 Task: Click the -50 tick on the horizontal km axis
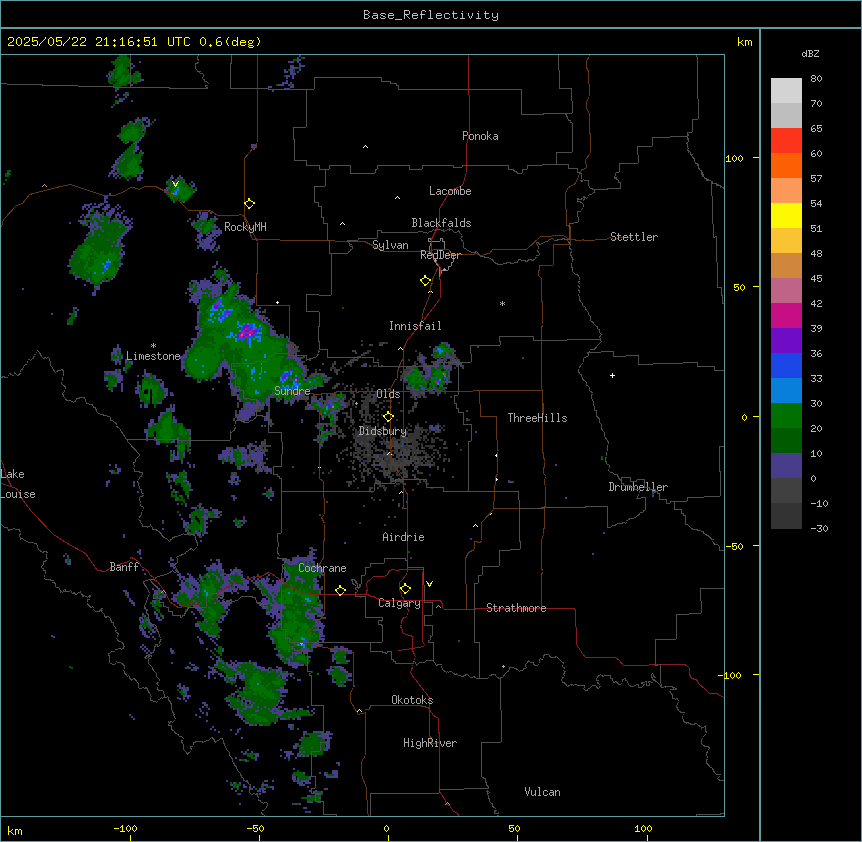click(255, 829)
